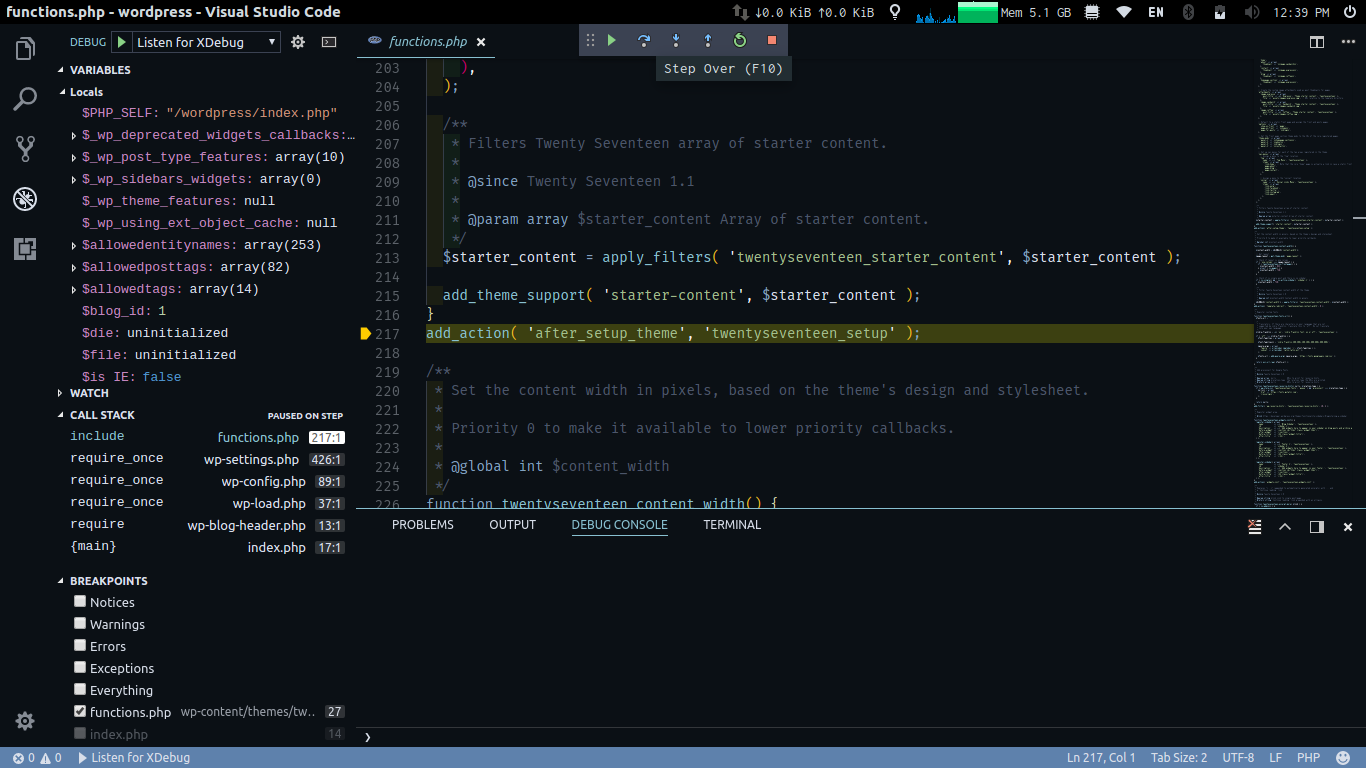Select Step Over in the debug toolbar

point(644,40)
